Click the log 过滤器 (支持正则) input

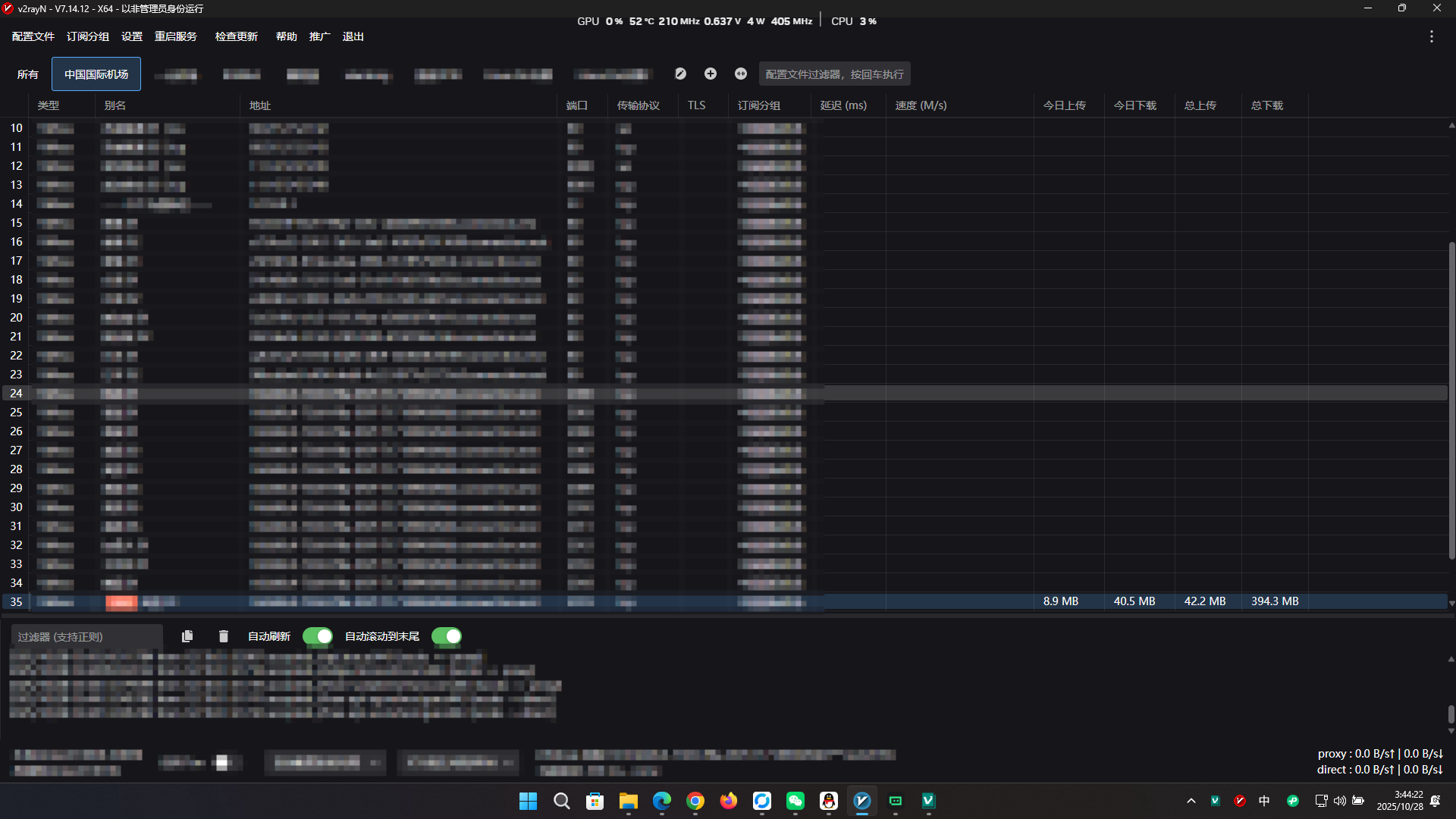[x=87, y=637]
